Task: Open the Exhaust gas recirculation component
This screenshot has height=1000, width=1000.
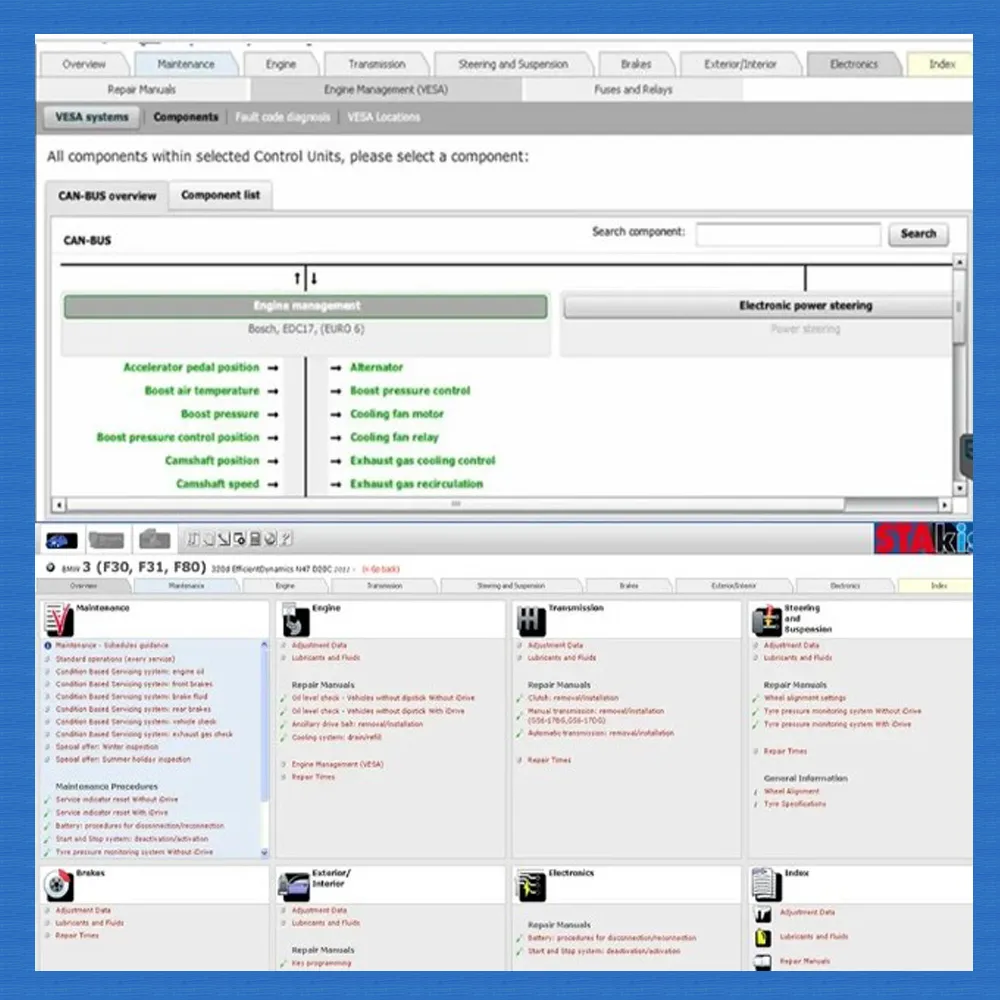Action: point(416,484)
